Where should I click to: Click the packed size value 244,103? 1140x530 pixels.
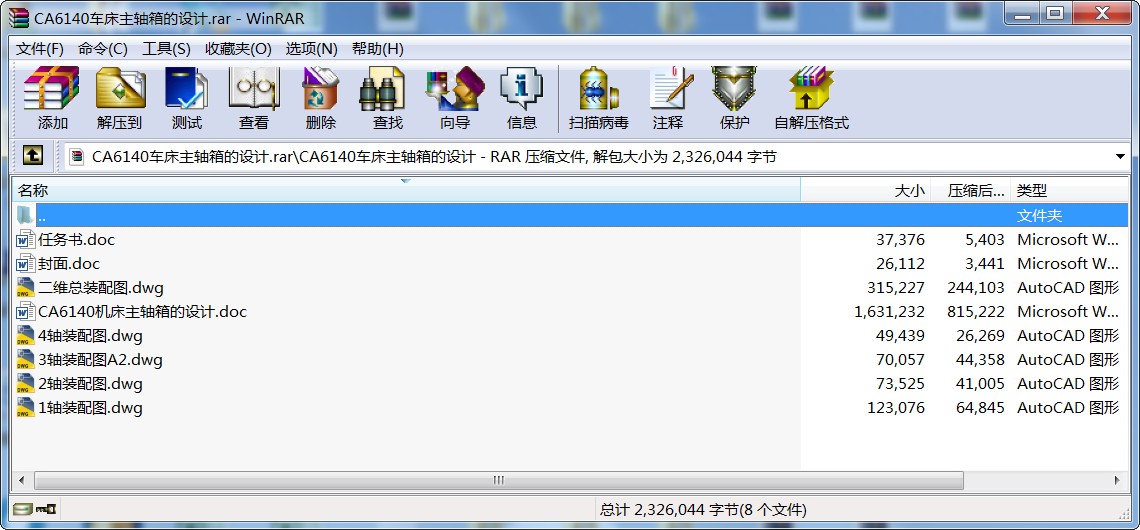[x=976, y=287]
